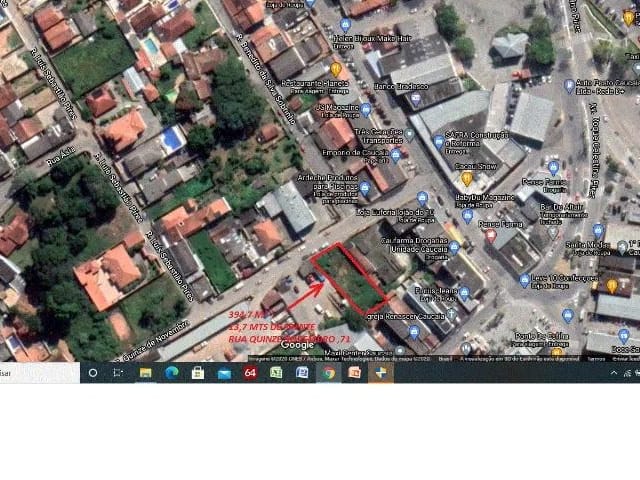Click the Ponto De Esfiha label
The height and width of the screenshot is (480, 640).
pyautogui.click(x=541, y=336)
